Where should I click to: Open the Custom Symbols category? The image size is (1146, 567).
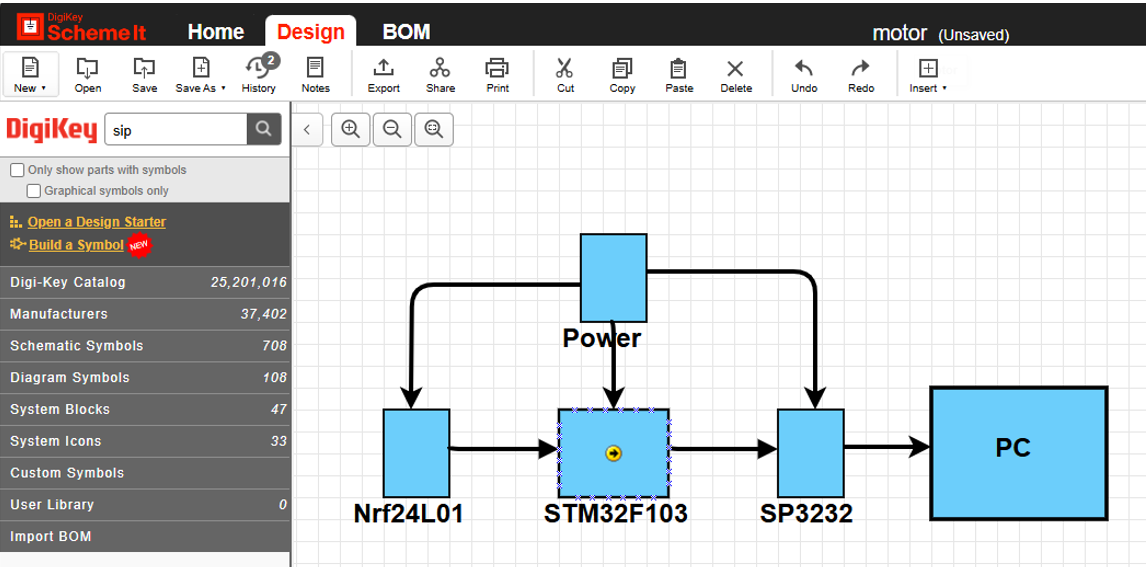[145, 473]
